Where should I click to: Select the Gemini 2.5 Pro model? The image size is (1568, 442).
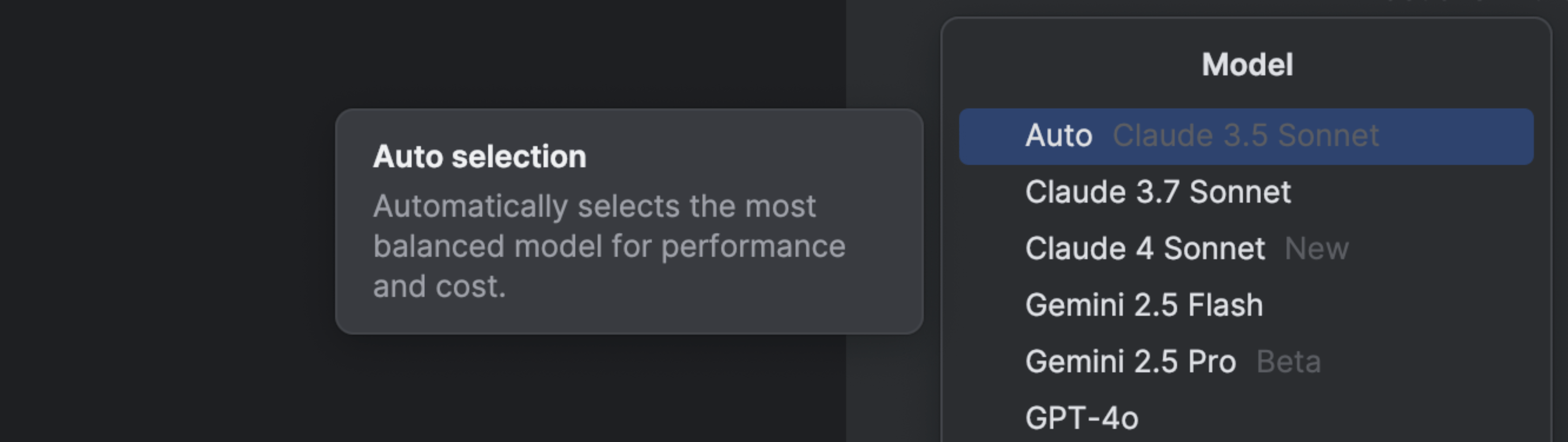[1130, 362]
